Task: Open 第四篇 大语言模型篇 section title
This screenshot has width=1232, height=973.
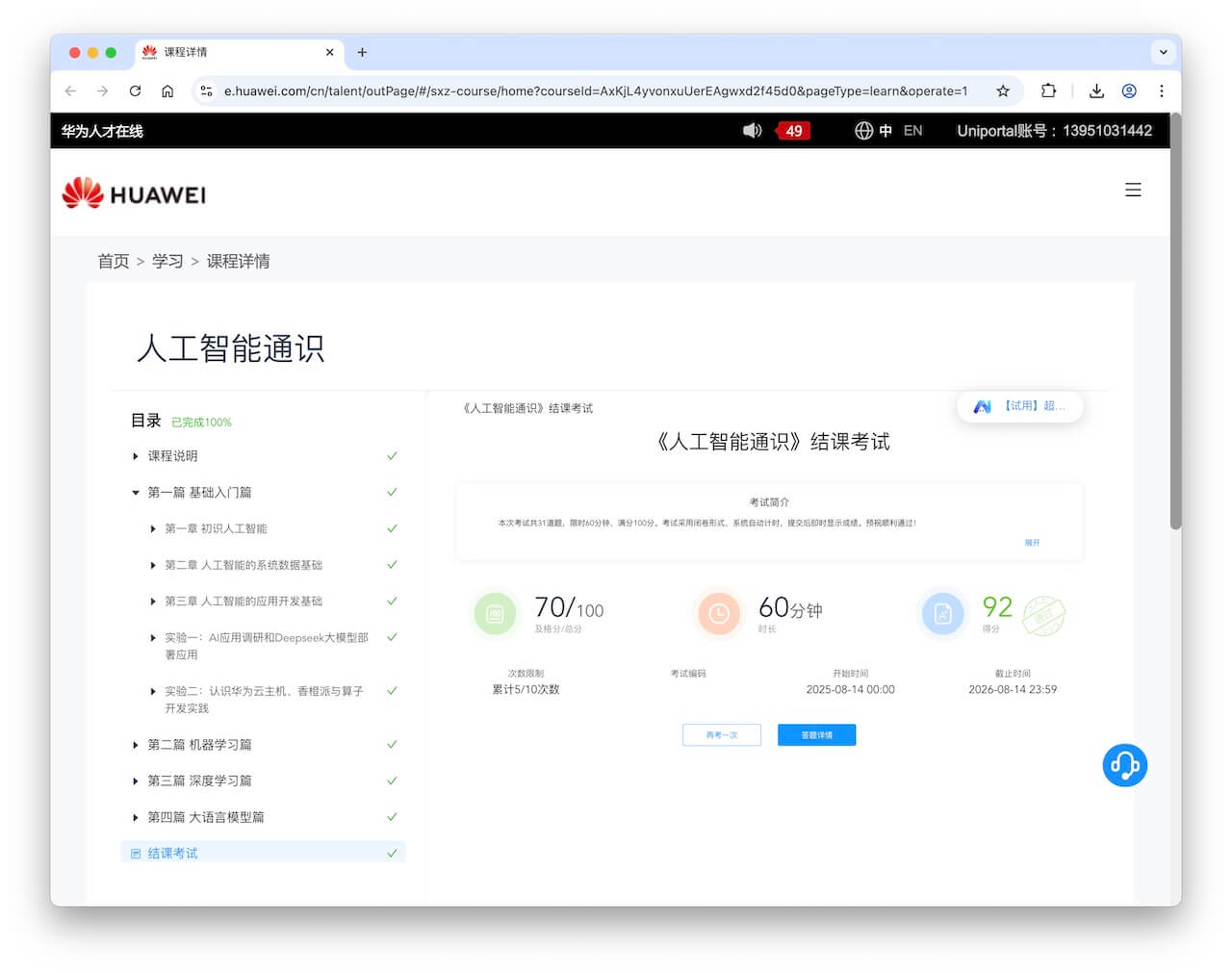Action: point(206,817)
